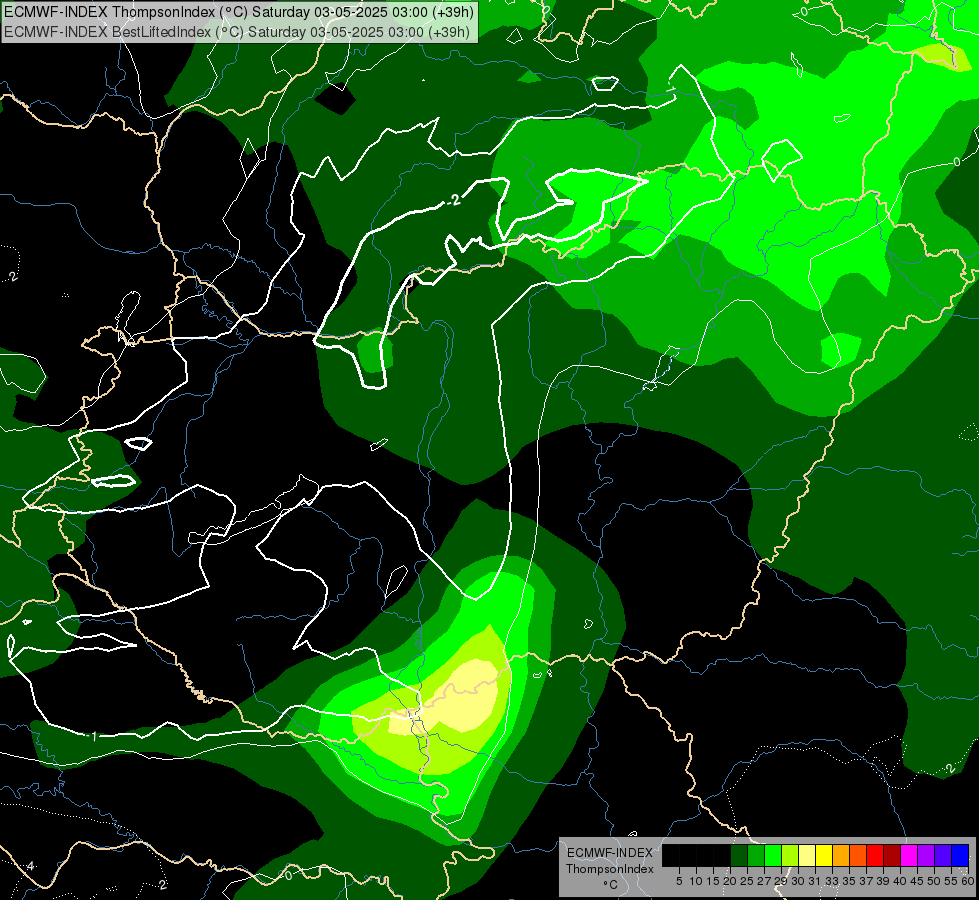Click the 0 contour label at far right
The image size is (979, 900).
pyautogui.click(x=957, y=162)
